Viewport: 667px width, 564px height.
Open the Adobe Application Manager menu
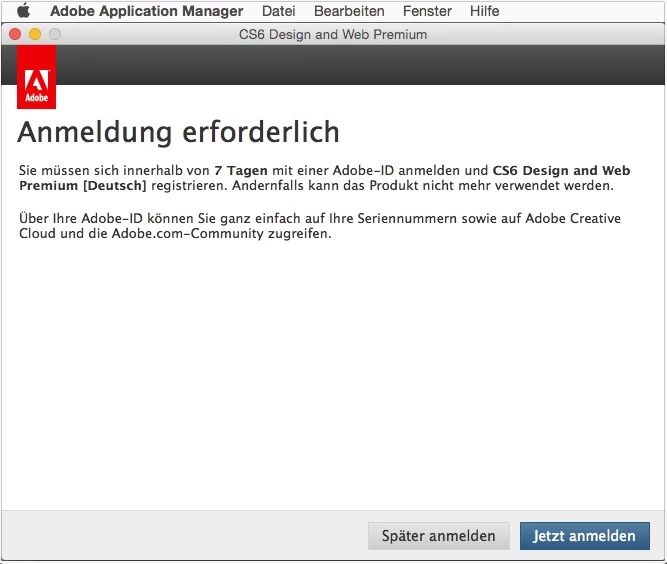(147, 11)
